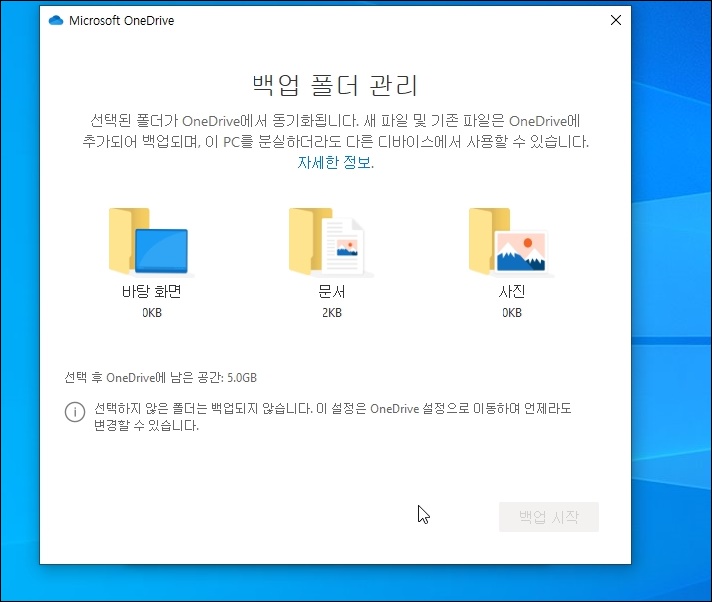Screen dimensions: 712x602
Task: Click the 백업 폴더 관리 heading
Action: (x=335, y=85)
